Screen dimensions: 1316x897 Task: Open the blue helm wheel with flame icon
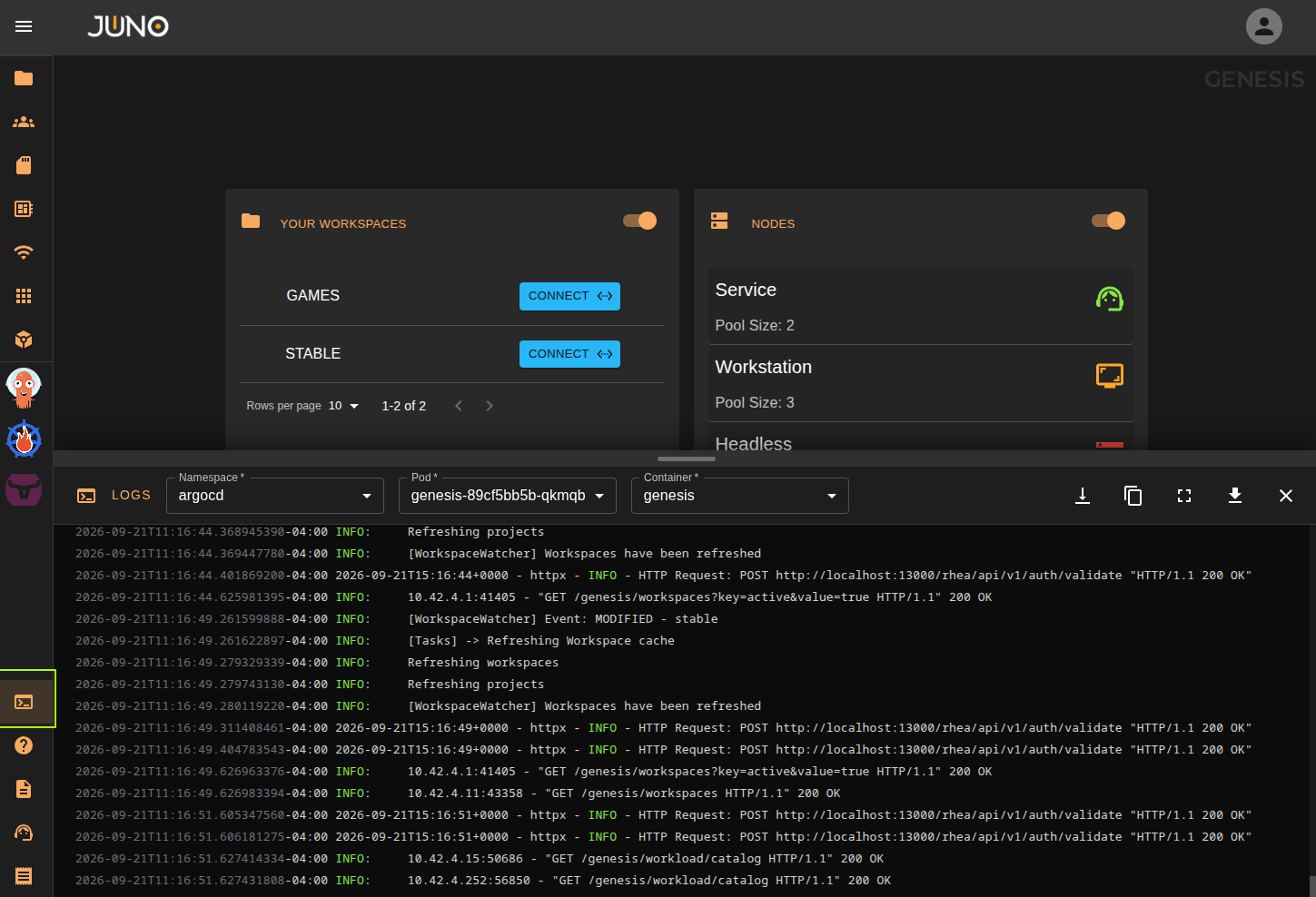click(x=24, y=439)
